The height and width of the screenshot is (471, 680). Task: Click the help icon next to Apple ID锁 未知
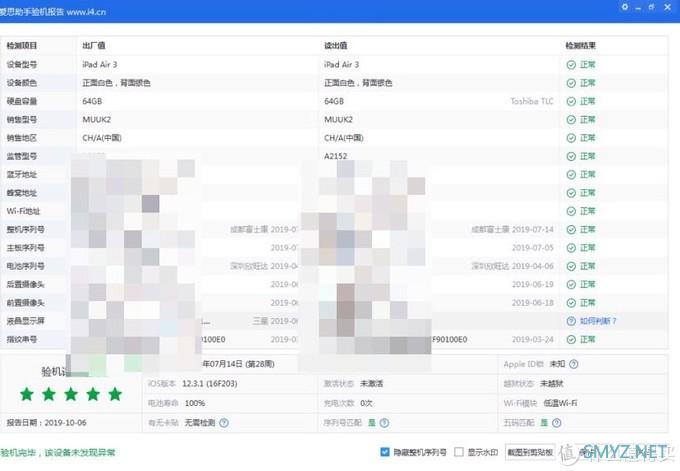[x=574, y=364]
